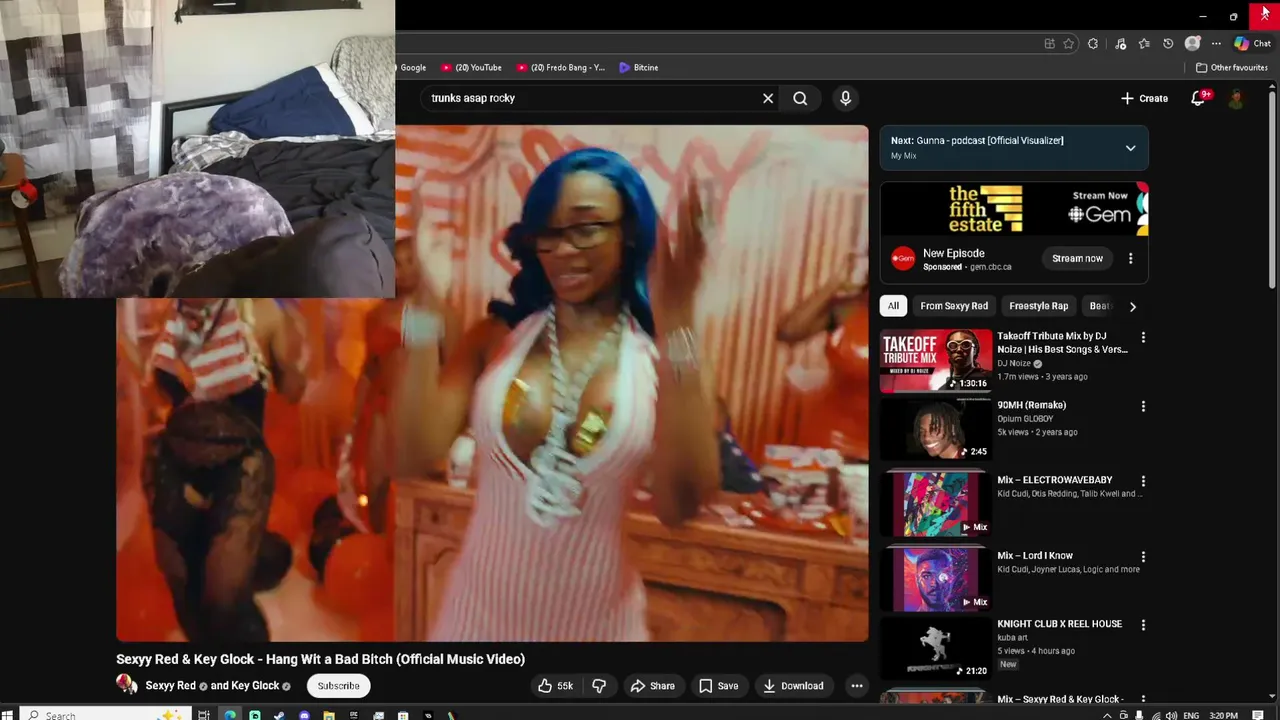Open Task View on the taskbar
Screen dimensions: 1280x720
coord(204,715)
